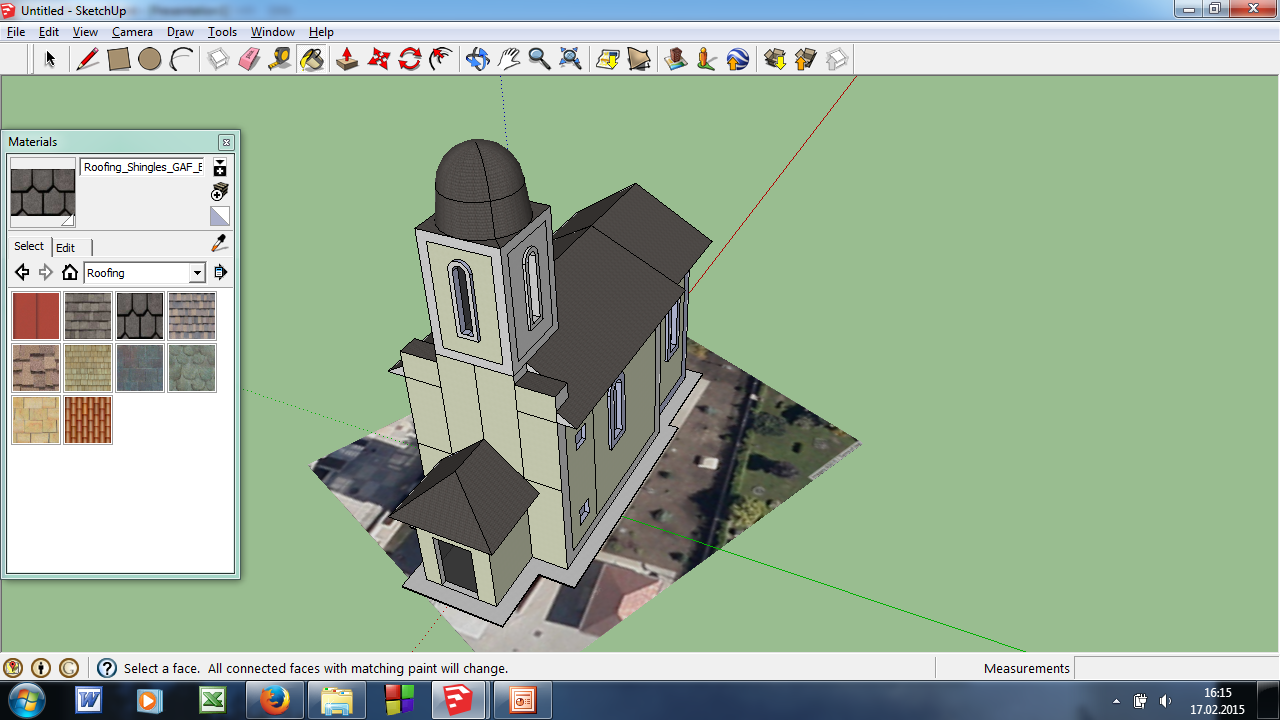
Task: Open the Camera menu
Action: (132, 32)
